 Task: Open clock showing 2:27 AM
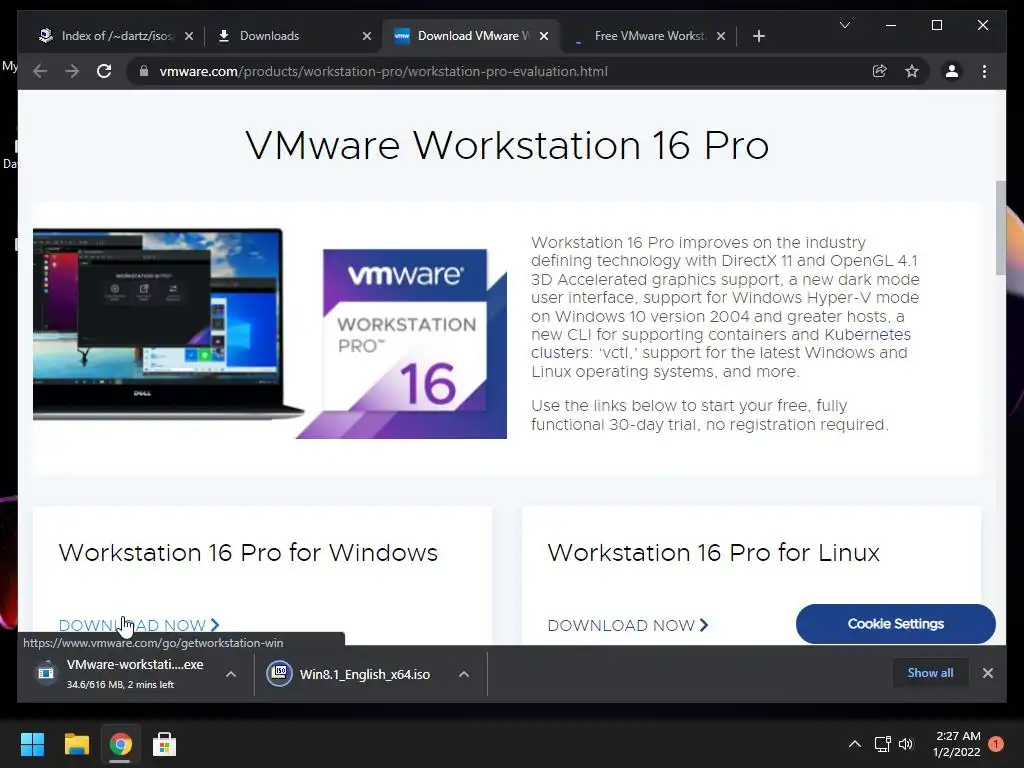(x=957, y=744)
